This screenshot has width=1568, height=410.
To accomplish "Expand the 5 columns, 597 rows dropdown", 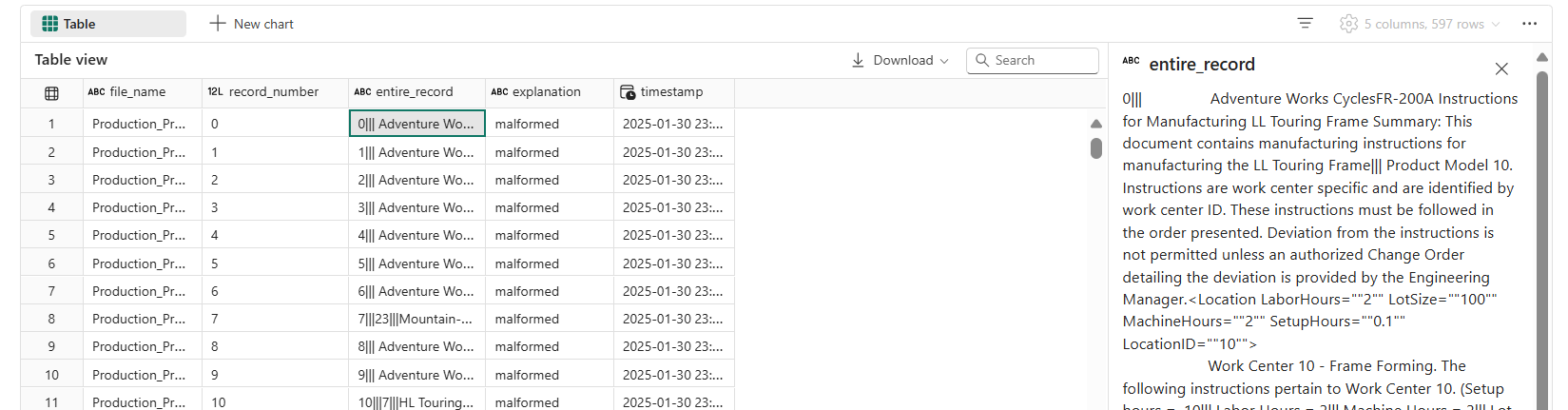I will 1496,25.
